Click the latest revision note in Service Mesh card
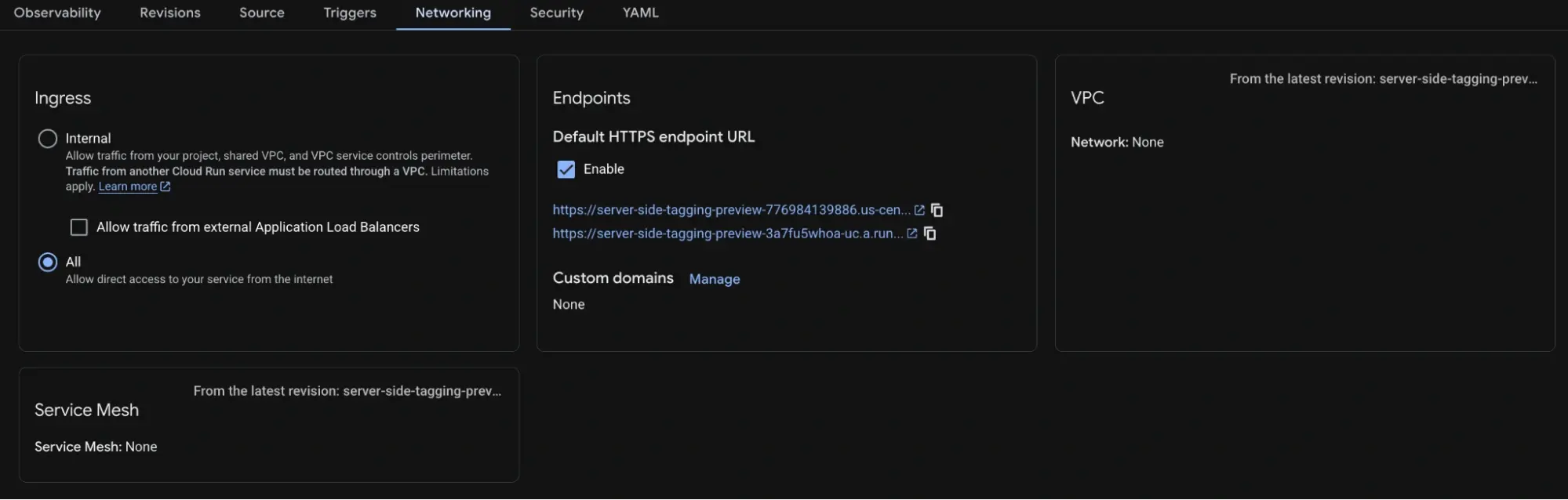 coord(347,391)
